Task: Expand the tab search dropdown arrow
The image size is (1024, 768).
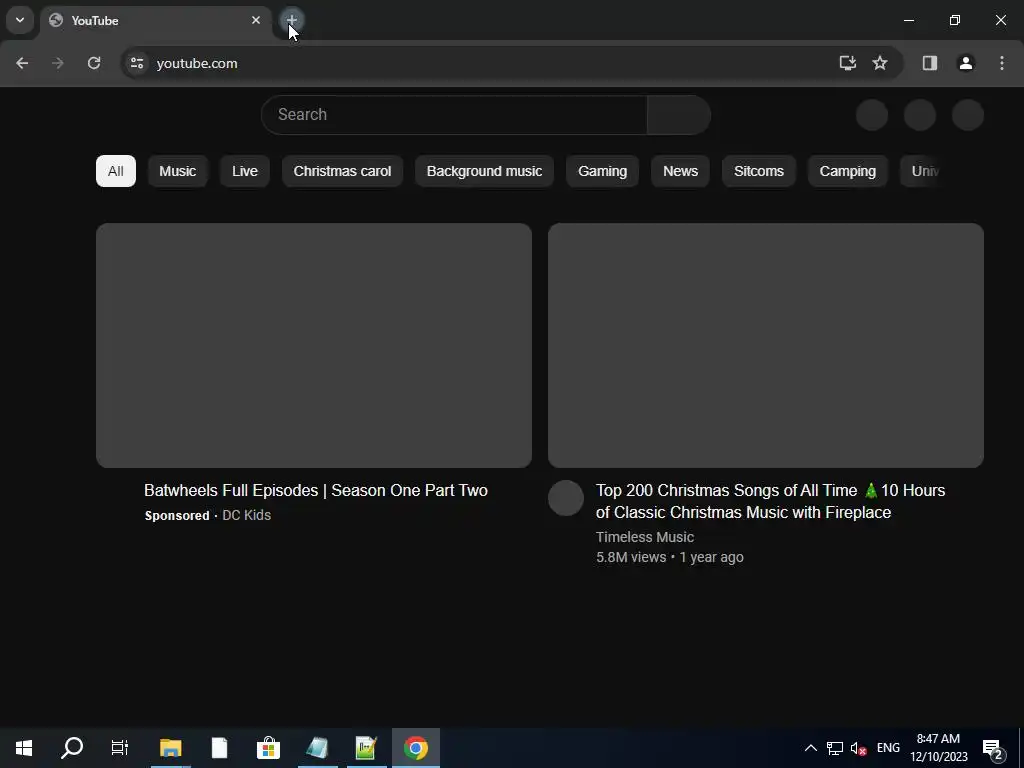Action: (20, 20)
